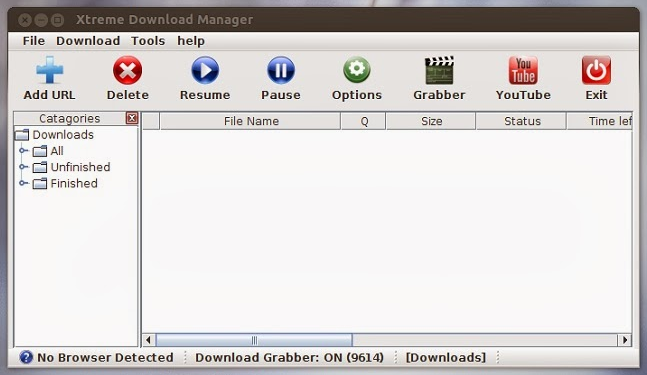This screenshot has width=647, height=375.
Task: Open the Grabber clapperboard icon
Action: point(439,71)
